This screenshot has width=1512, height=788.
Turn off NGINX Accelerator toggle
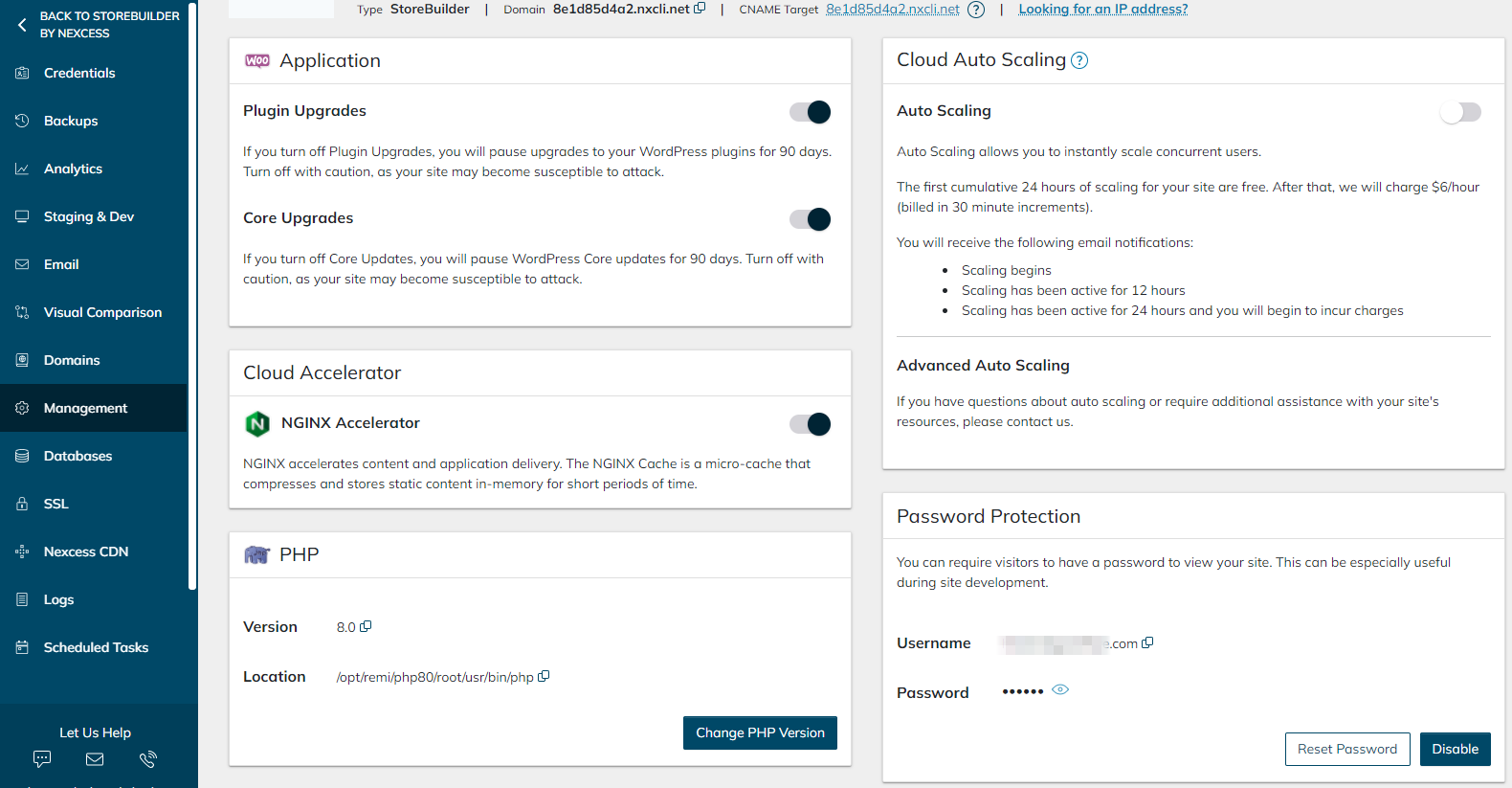point(810,424)
